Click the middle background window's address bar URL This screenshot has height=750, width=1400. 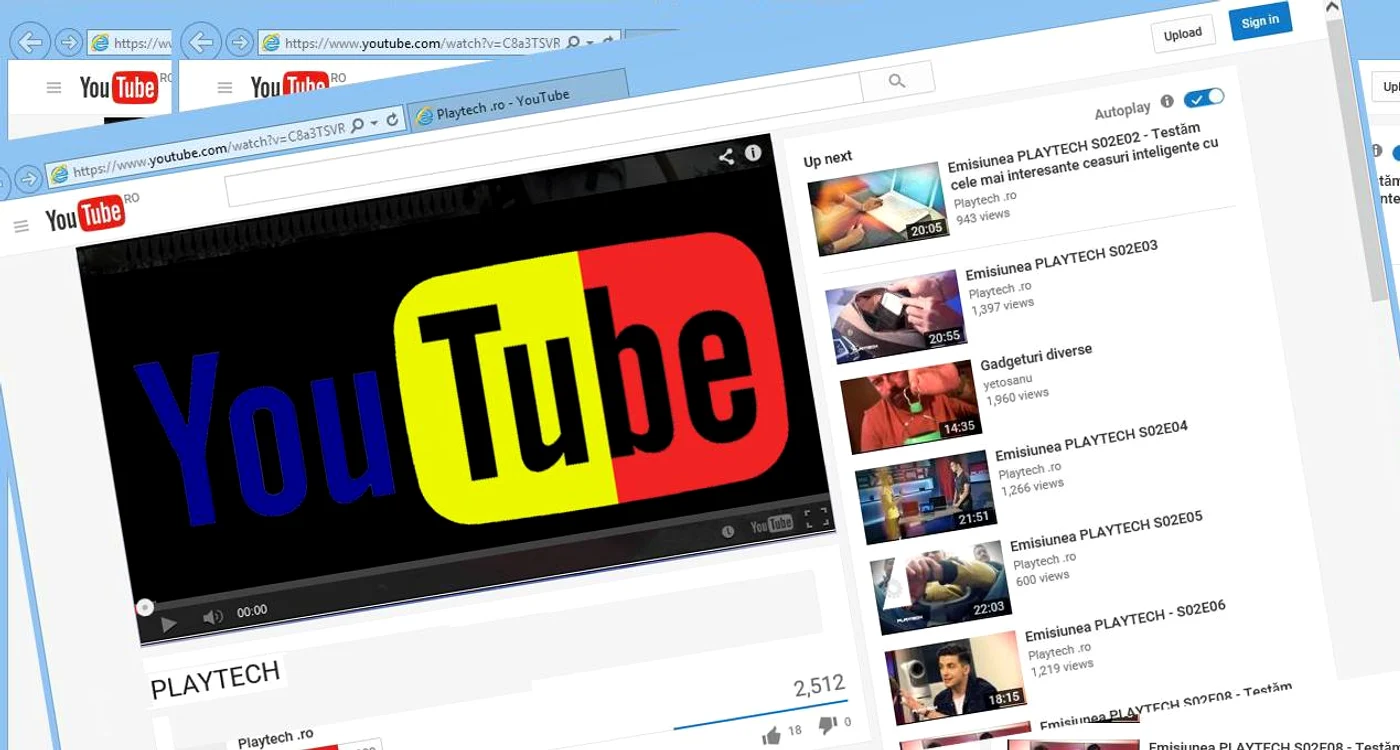(x=422, y=43)
